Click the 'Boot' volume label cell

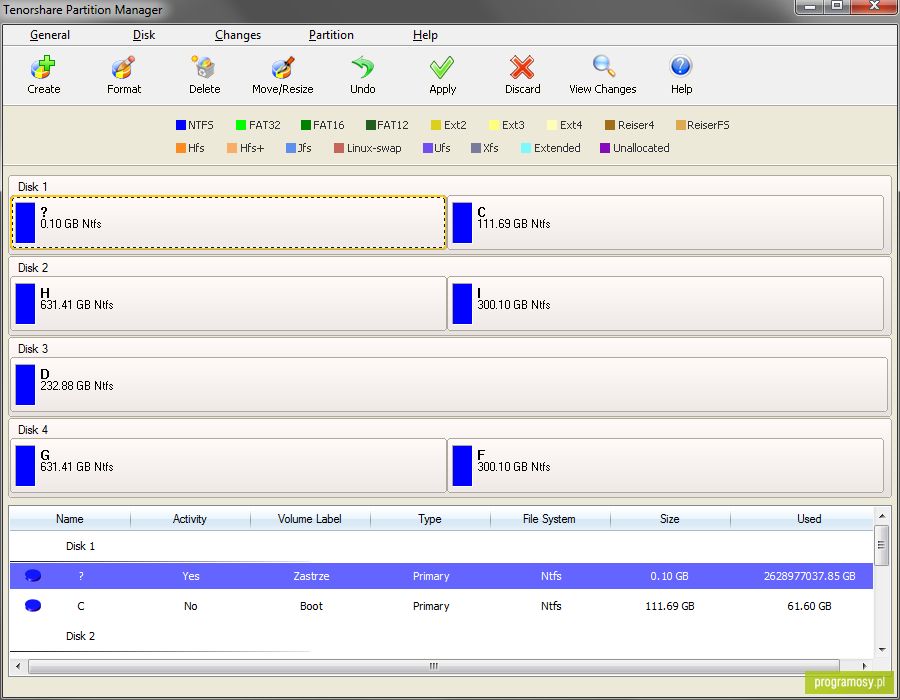point(311,606)
